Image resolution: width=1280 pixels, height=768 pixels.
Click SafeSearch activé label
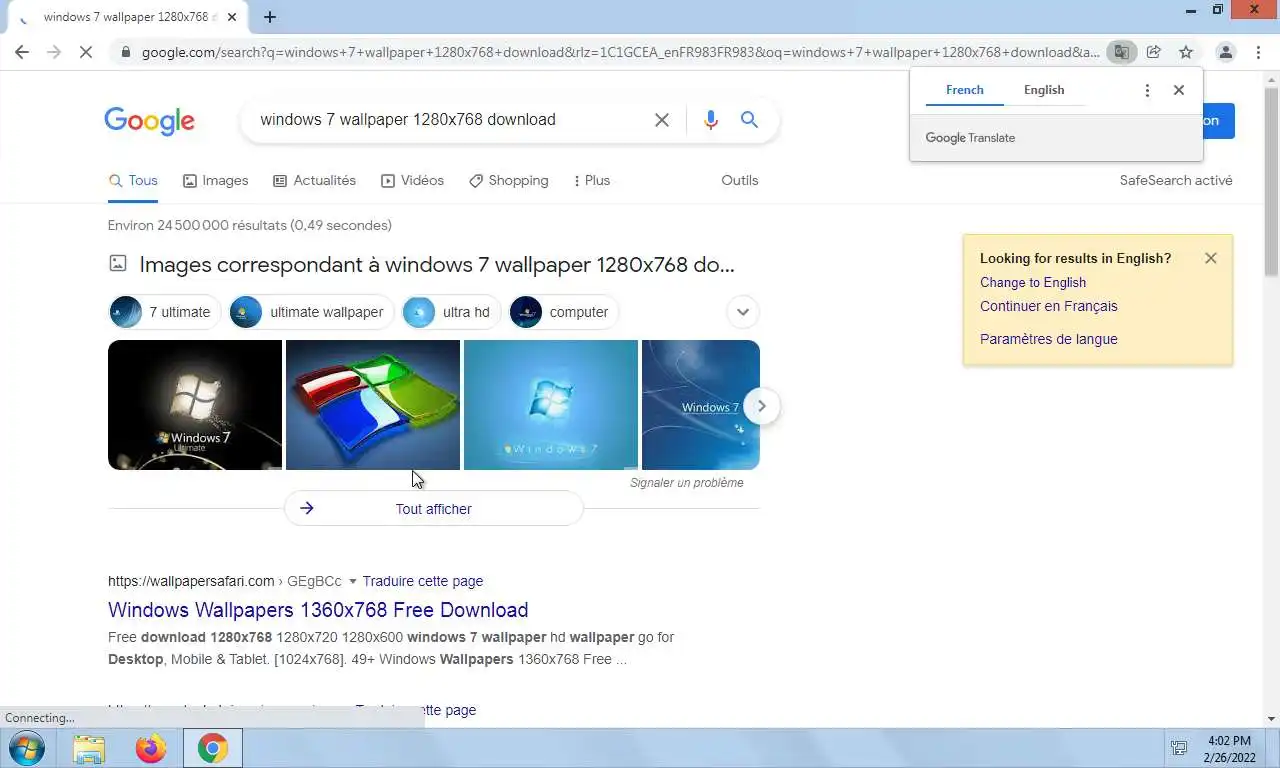1176,181
